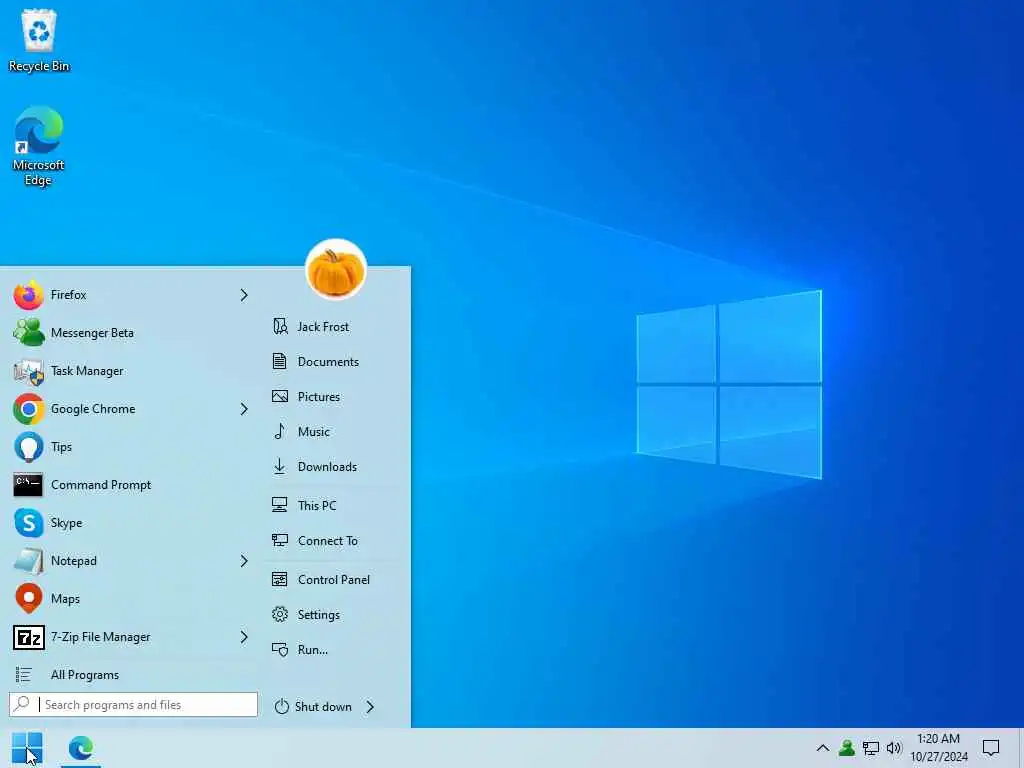Open Microsoft Edge from the taskbar
The image size is (1024, 768).
coord(81,748)
